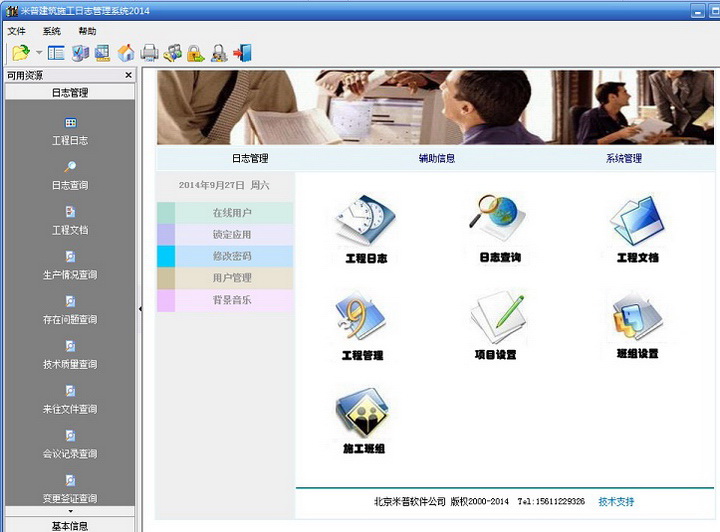The image size is (720, 532).
Task: Open the 帮助 menu
Action: point(87,31)
